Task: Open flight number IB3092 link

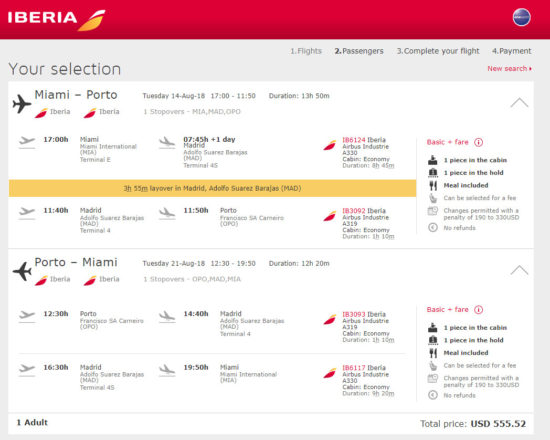Action: (x=354, y=211)
